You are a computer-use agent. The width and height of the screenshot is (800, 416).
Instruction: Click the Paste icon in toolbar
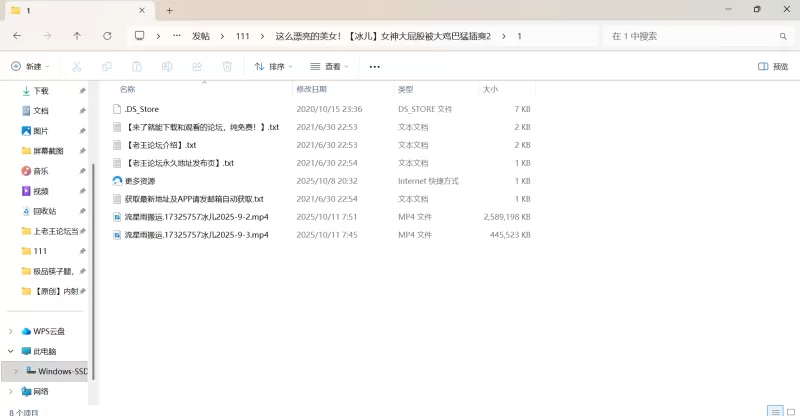pyautogui.click(x=137, y=67)
